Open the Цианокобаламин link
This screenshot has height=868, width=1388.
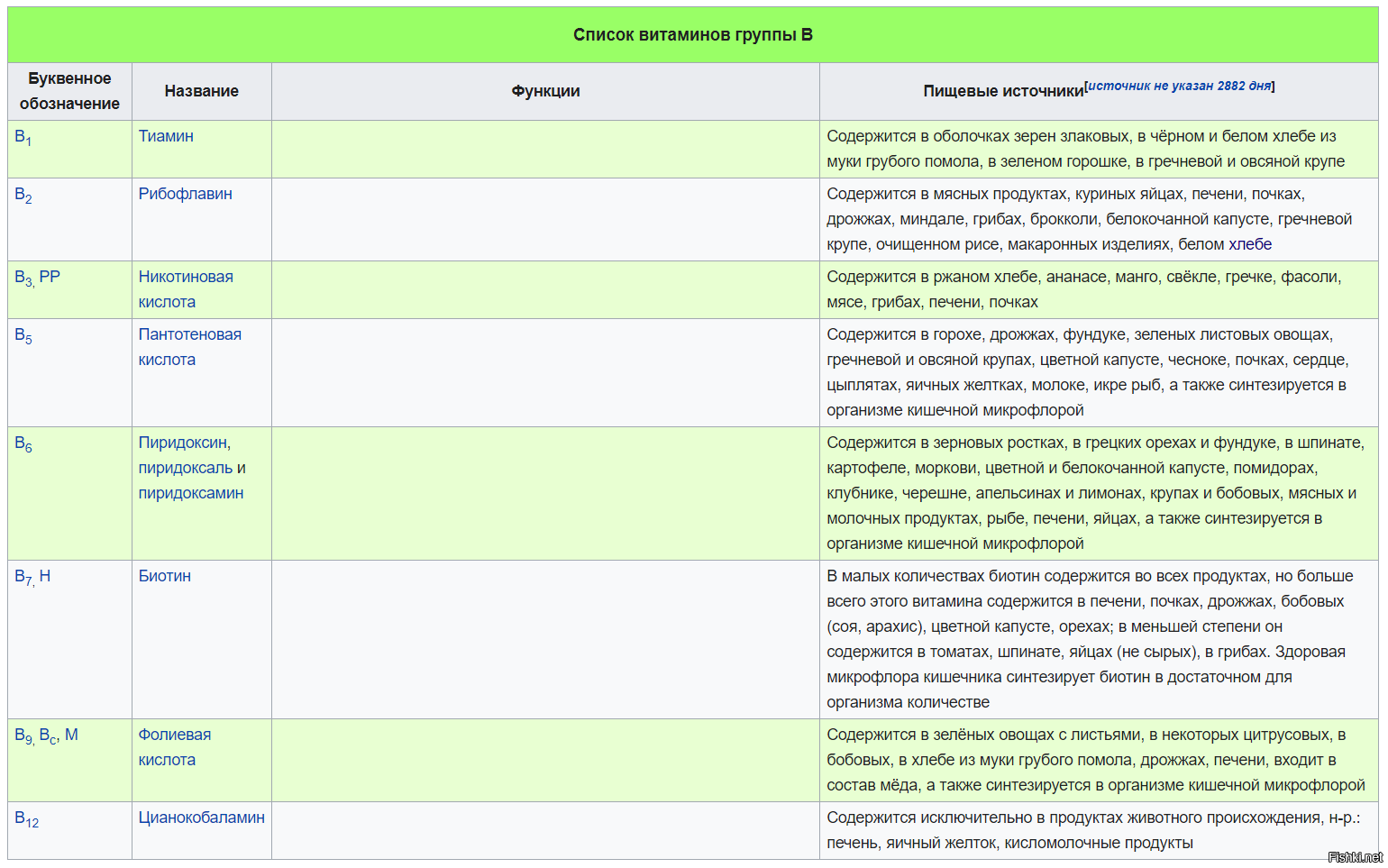click(x=201, y=818)
